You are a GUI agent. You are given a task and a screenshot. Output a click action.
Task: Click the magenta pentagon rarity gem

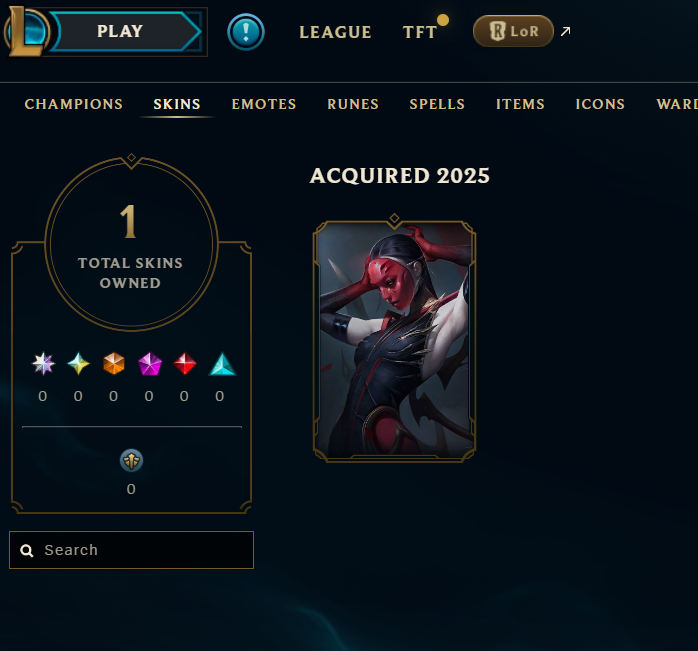click(x=150, y=364)
